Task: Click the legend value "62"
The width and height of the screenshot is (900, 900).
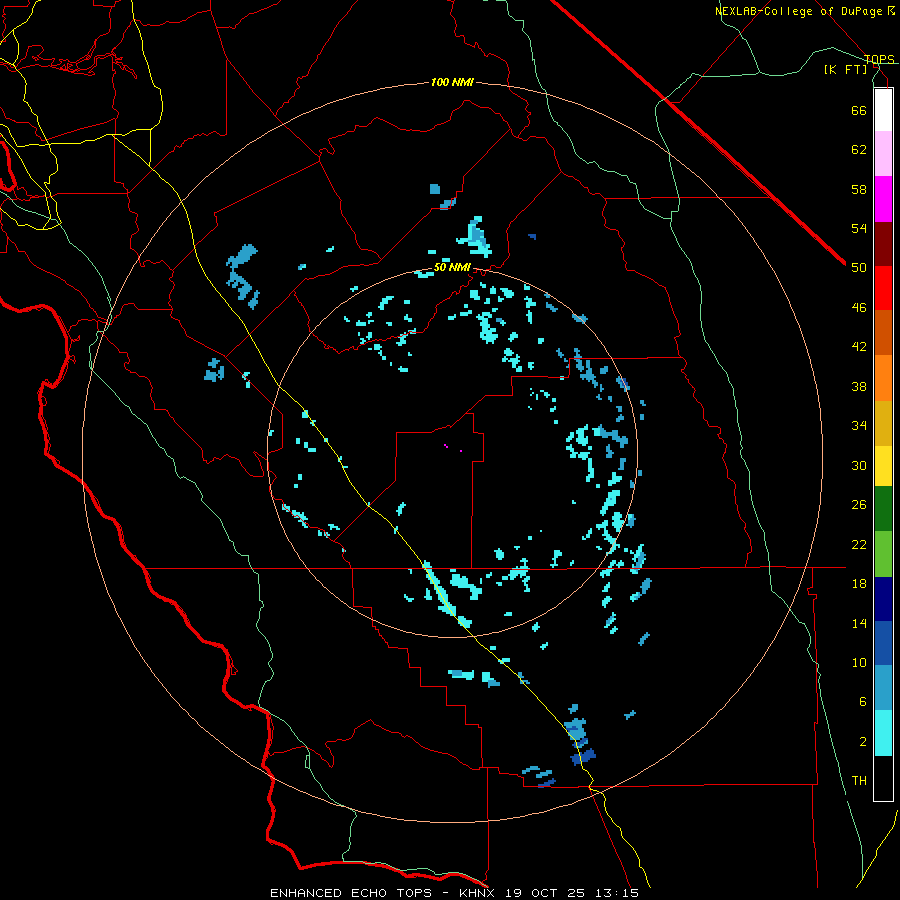Action: click(x=859, y=150)
